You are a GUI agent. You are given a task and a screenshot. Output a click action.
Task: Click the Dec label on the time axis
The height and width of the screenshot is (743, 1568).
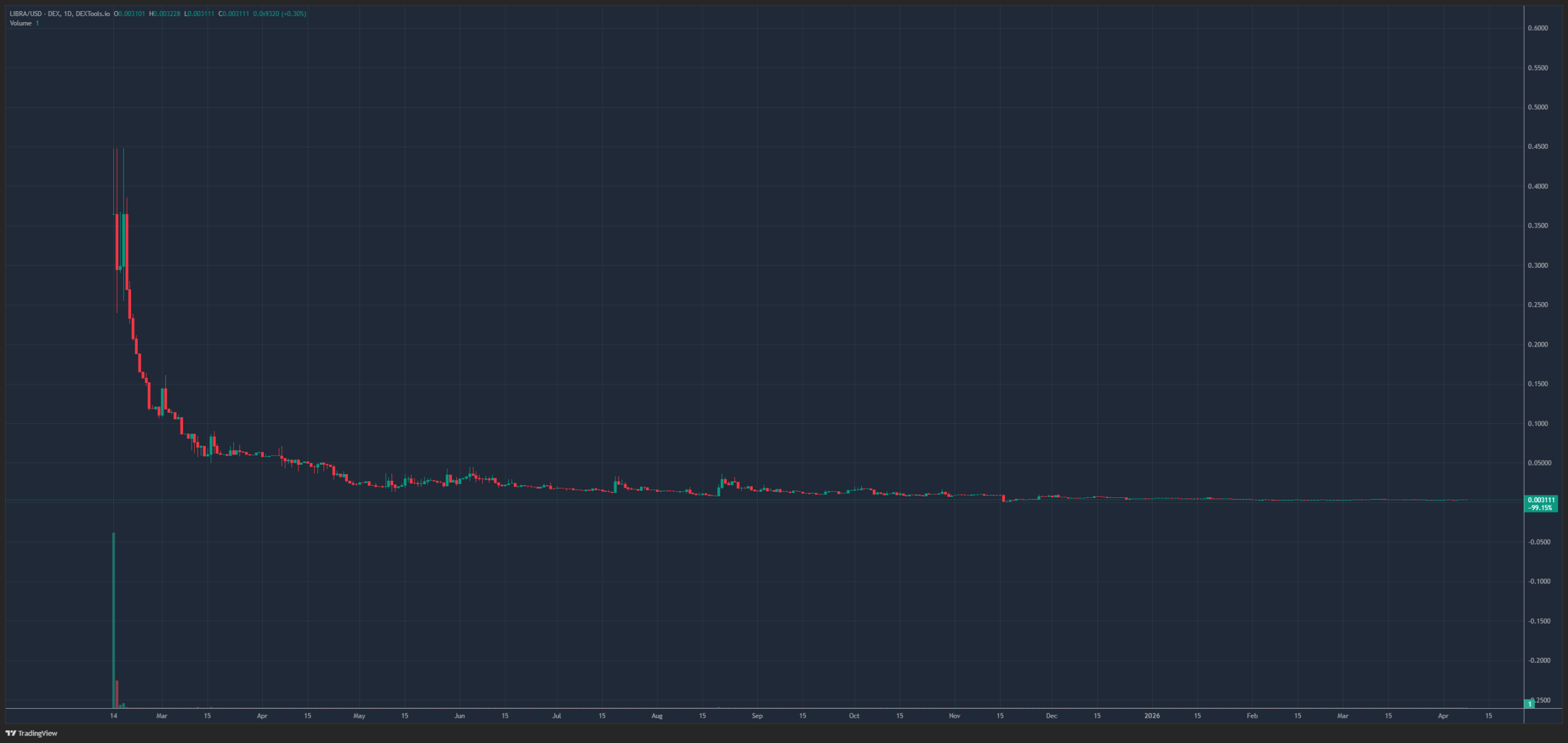pyautogui.click(x=1051, y=715)
